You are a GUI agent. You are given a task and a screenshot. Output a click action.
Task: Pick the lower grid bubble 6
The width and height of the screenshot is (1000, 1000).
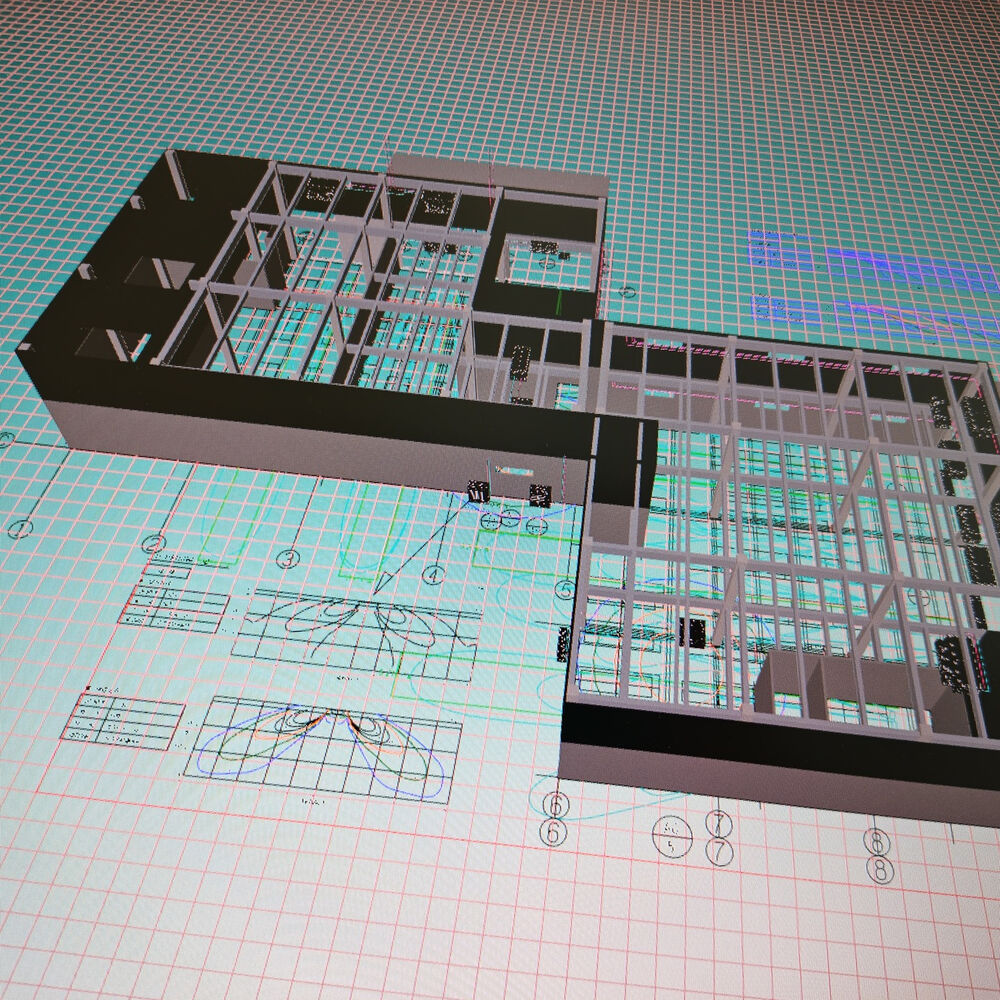pyautogui.click(x=554, y=832)
